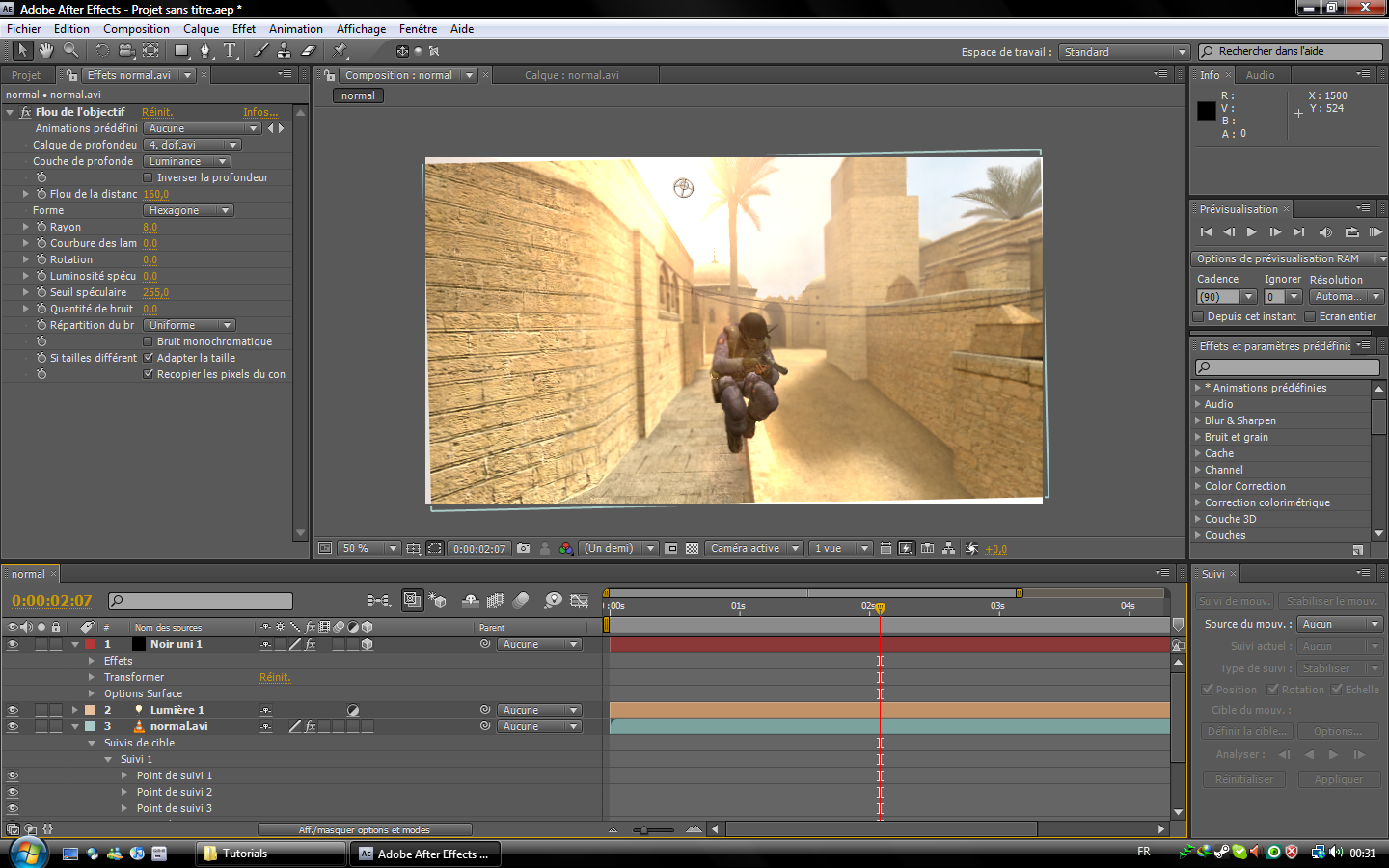Screen dimensions: 1389x868
Task: Switch to the Projet tab
Action: click(x=26, y=75)
